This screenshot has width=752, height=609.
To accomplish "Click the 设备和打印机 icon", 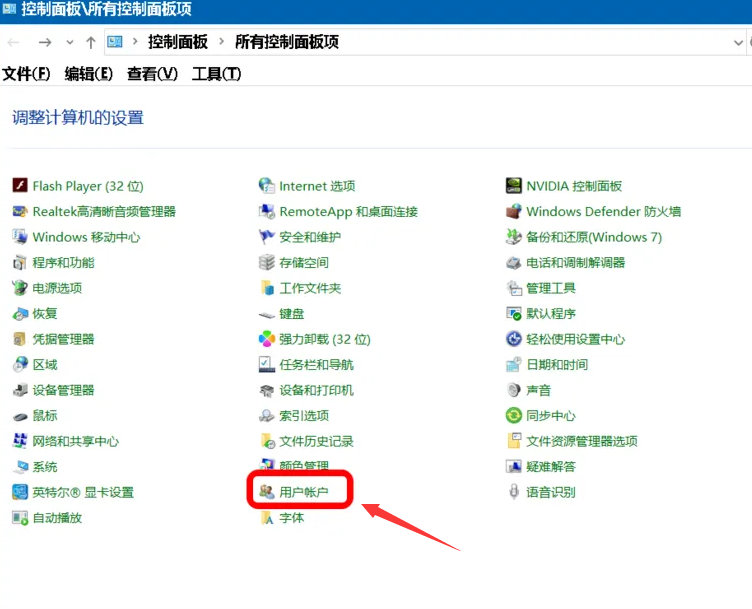I will (x=267, y=390).
